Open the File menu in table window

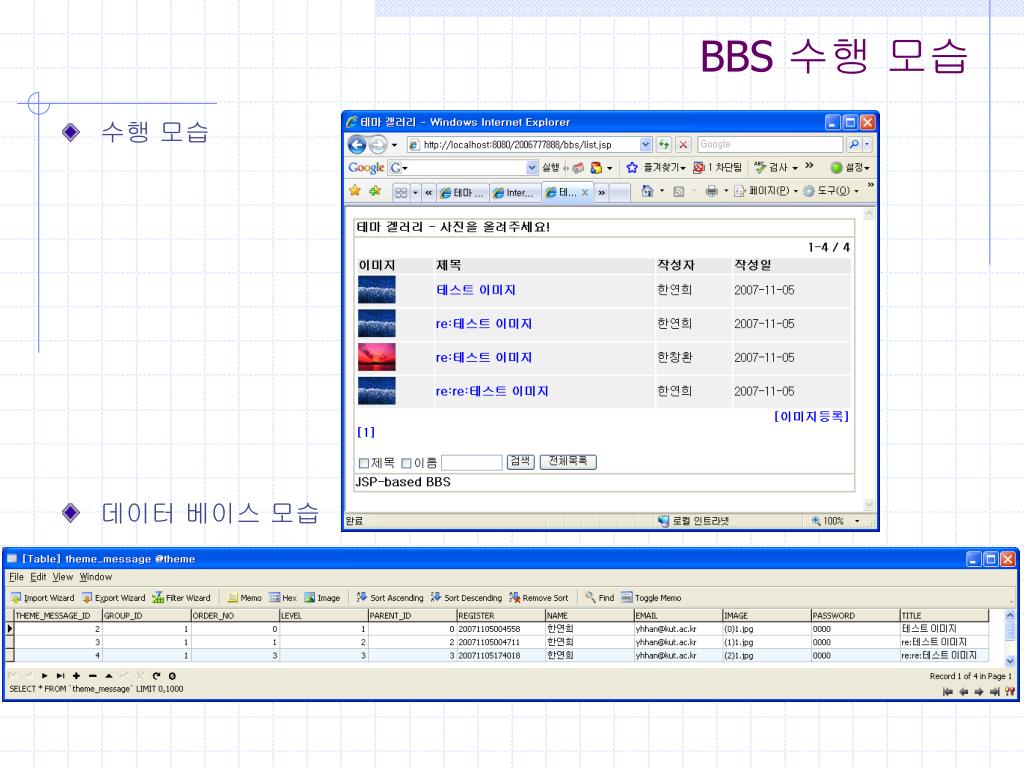(x=15, y=577)
